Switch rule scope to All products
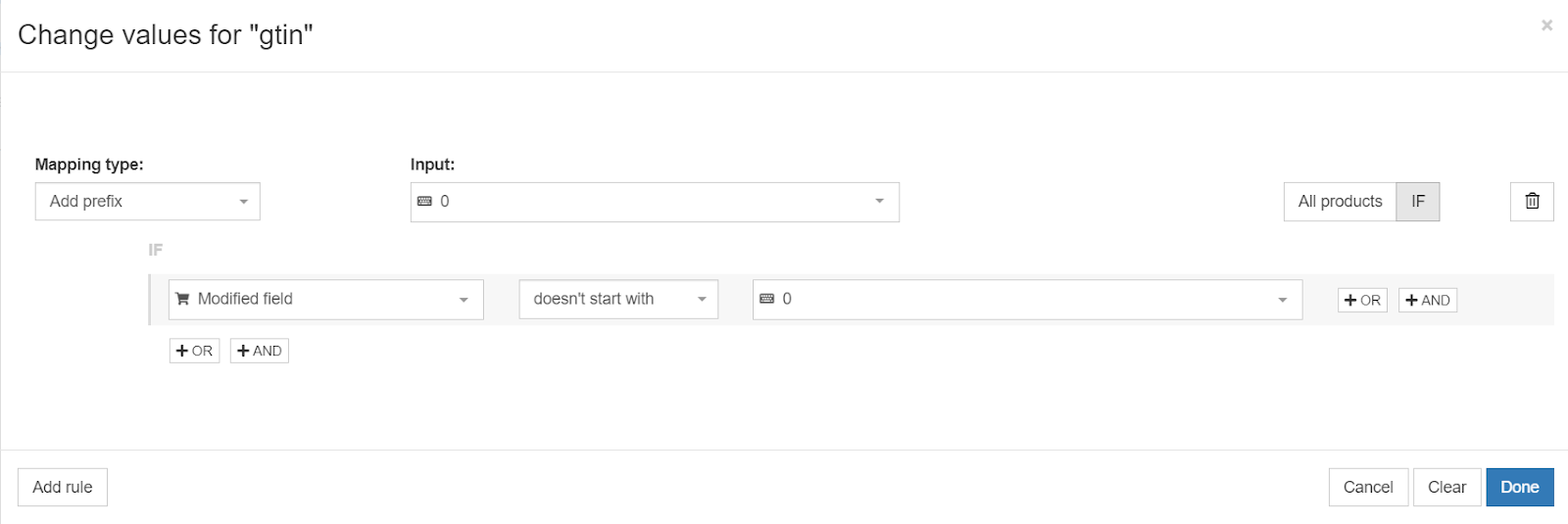This screenshot has height=524, width=1568. [1340, 202]
